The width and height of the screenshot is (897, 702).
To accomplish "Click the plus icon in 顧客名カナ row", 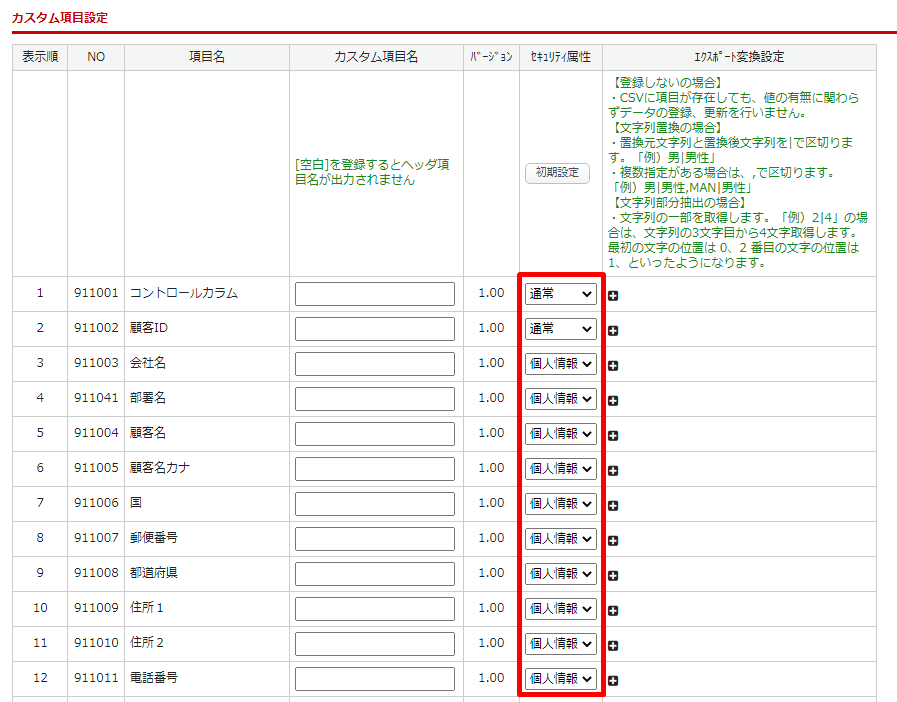I will tap(613, 471).
